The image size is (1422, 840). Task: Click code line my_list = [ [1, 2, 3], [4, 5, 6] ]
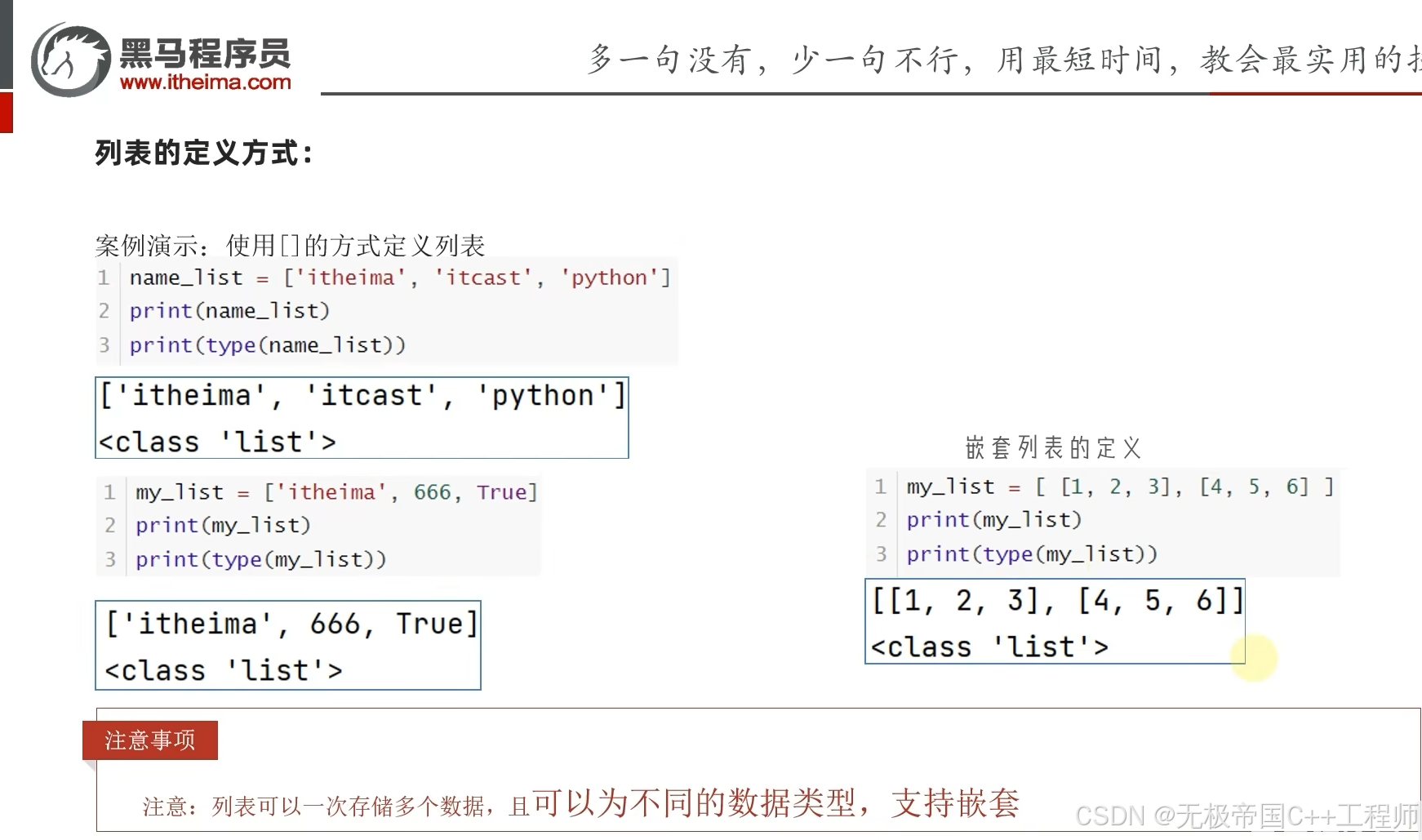(1120, 487)
